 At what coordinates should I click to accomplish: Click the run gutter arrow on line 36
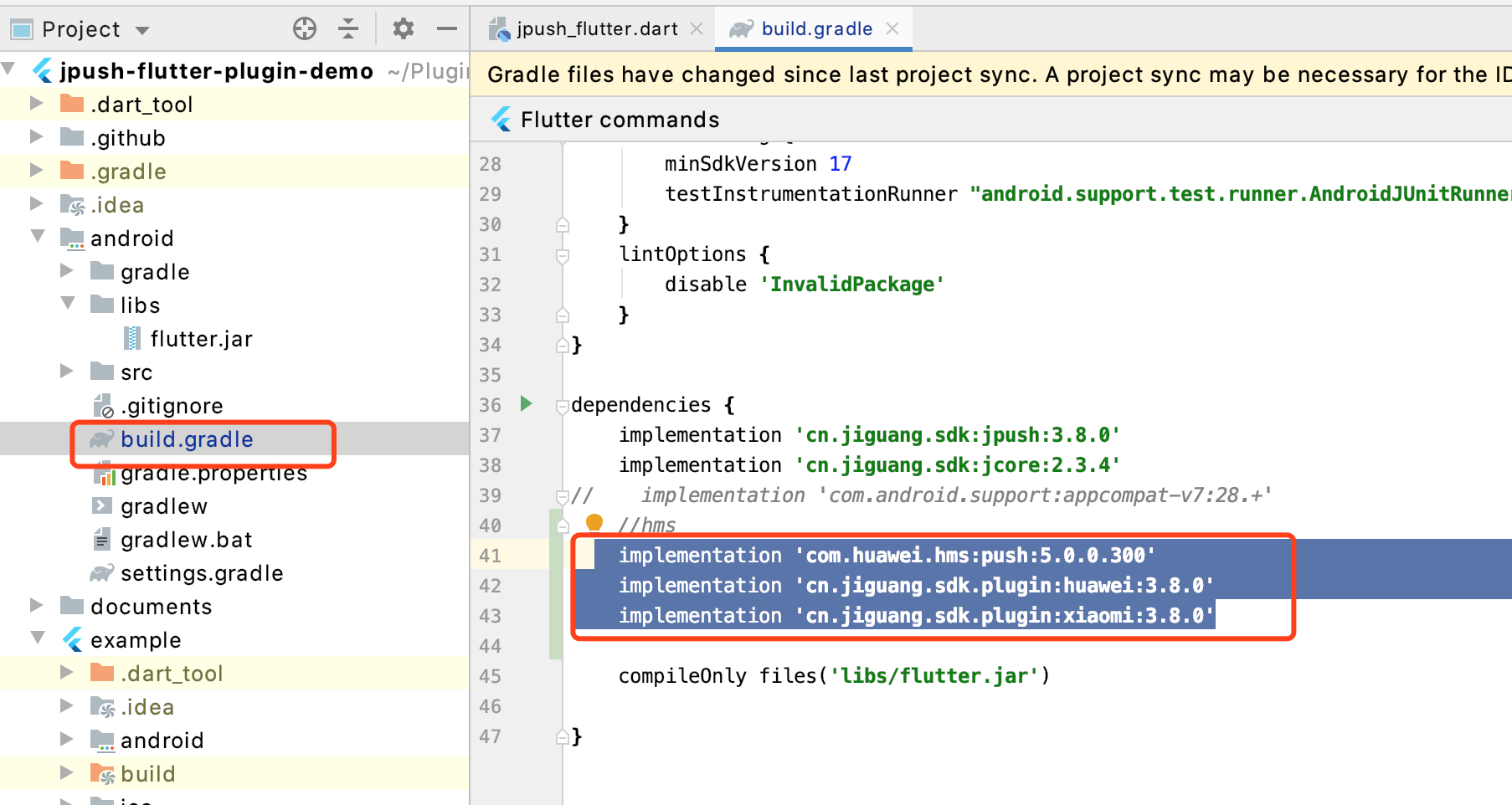point(527,404)
